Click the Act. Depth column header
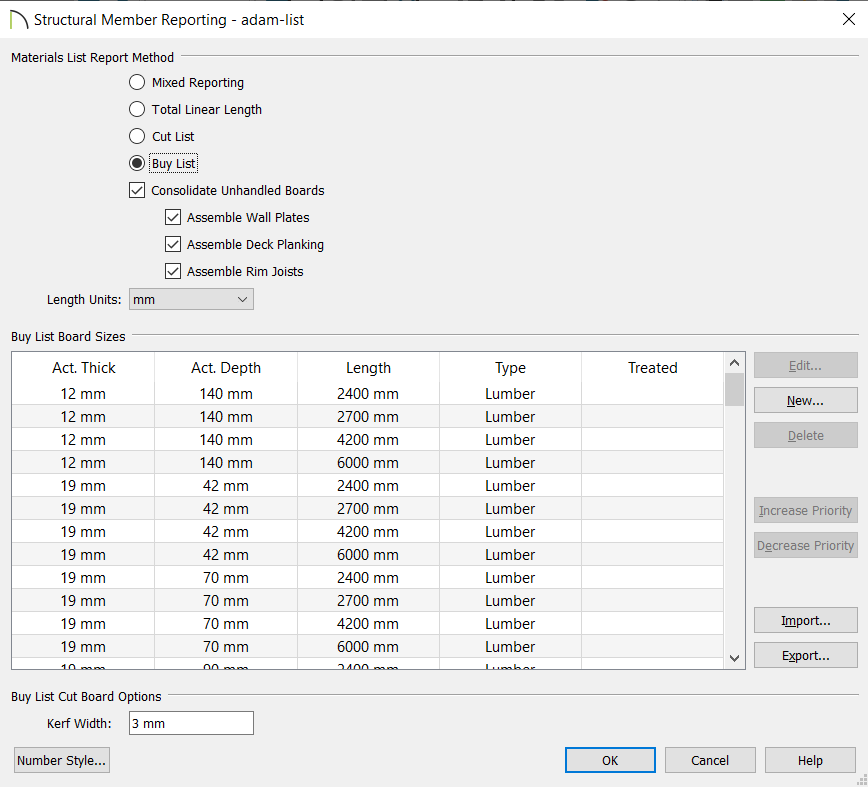The image size is (868, 787). pyautogui.click(x=226, y=368)
